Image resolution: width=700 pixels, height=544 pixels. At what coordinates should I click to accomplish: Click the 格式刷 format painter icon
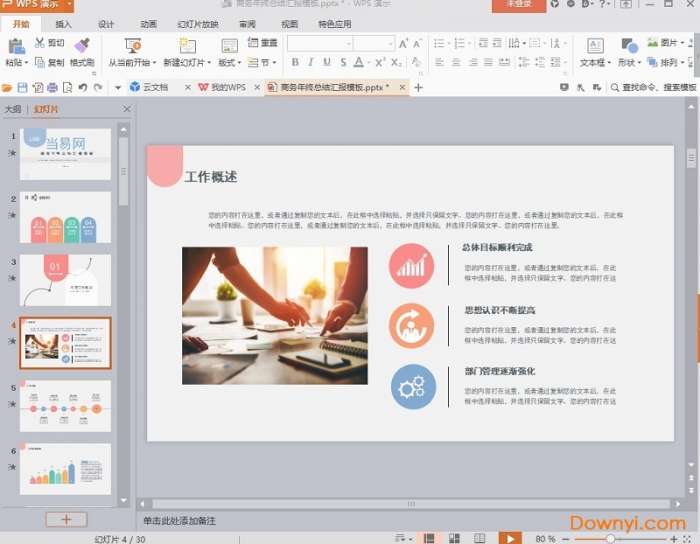(x=82, y=45)
